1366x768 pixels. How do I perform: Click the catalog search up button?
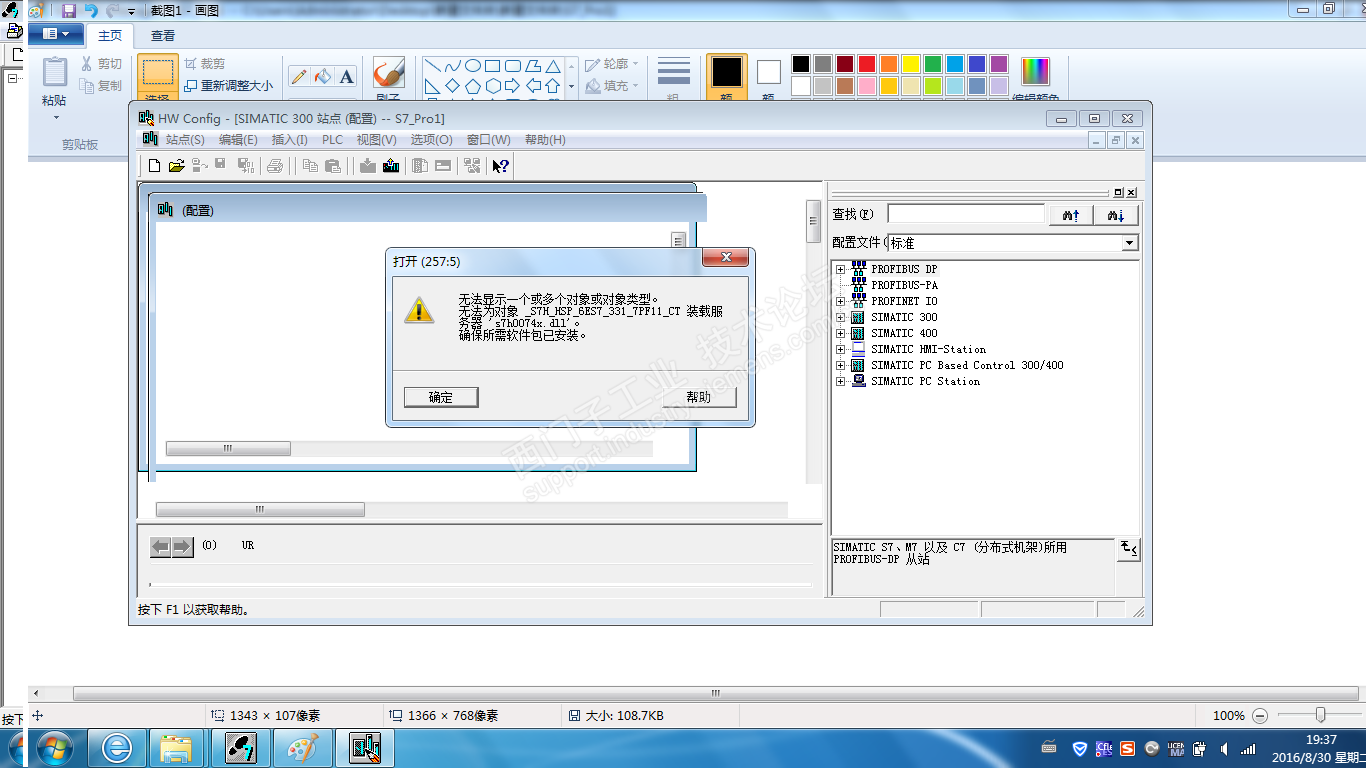coord(1071,215)
